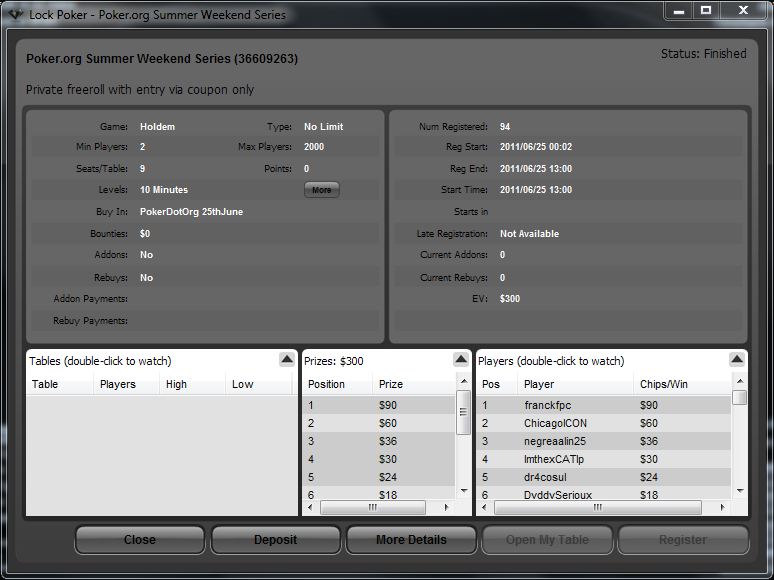The height and width of the screenshot is (580, 774).
Task: Close the window with the X button
Action: click(x=743, y=10)
